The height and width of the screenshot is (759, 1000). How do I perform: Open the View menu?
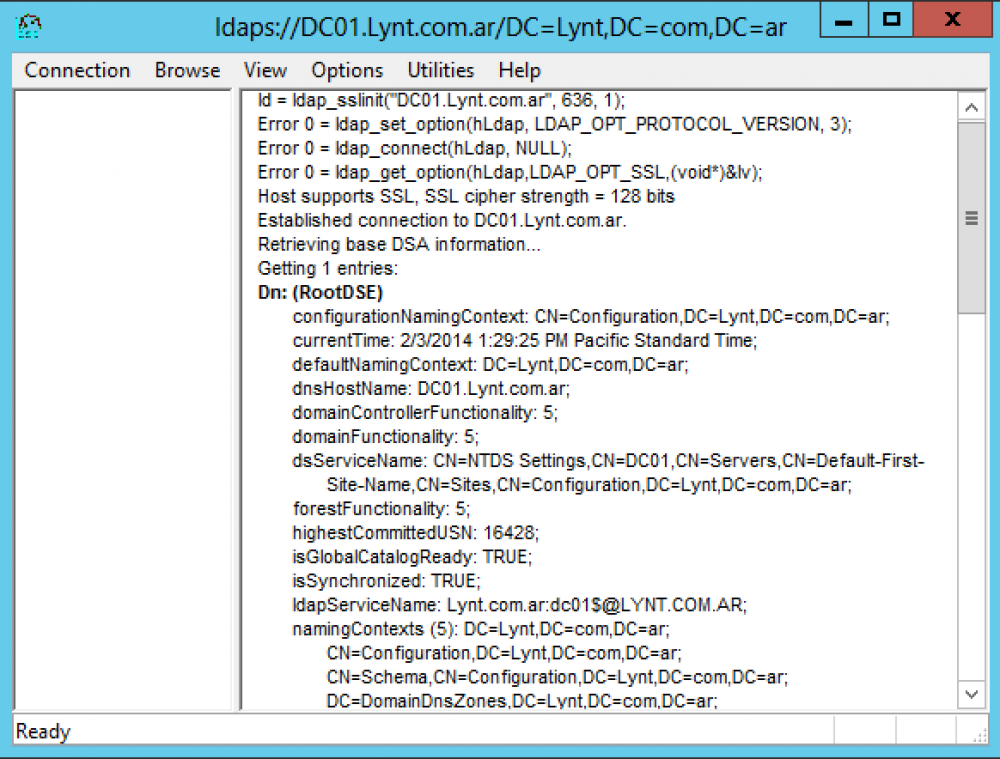(x=264, y=70)
